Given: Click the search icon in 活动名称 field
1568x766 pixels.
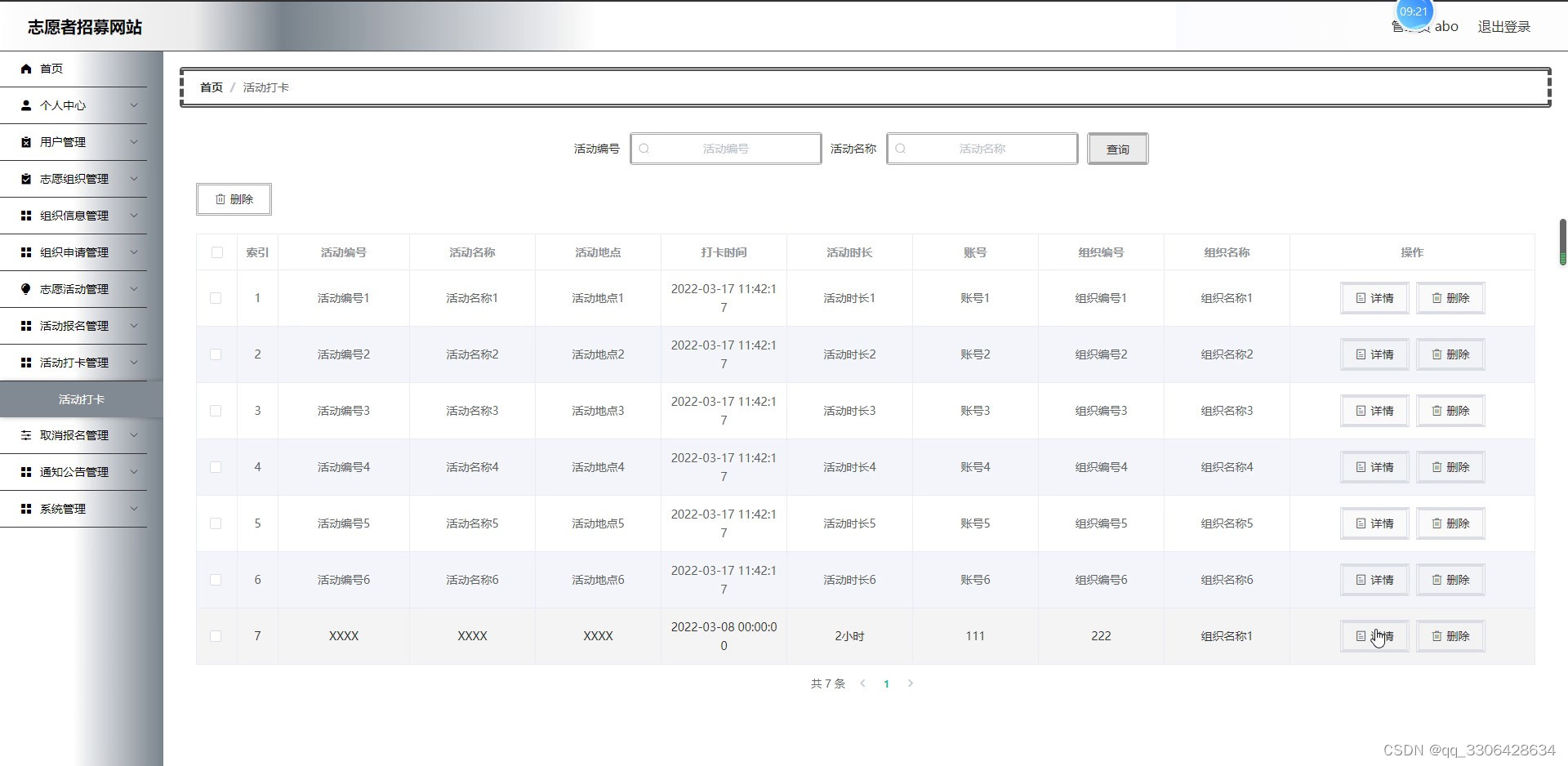Looking at the screenshot, I should click(901, 149).
